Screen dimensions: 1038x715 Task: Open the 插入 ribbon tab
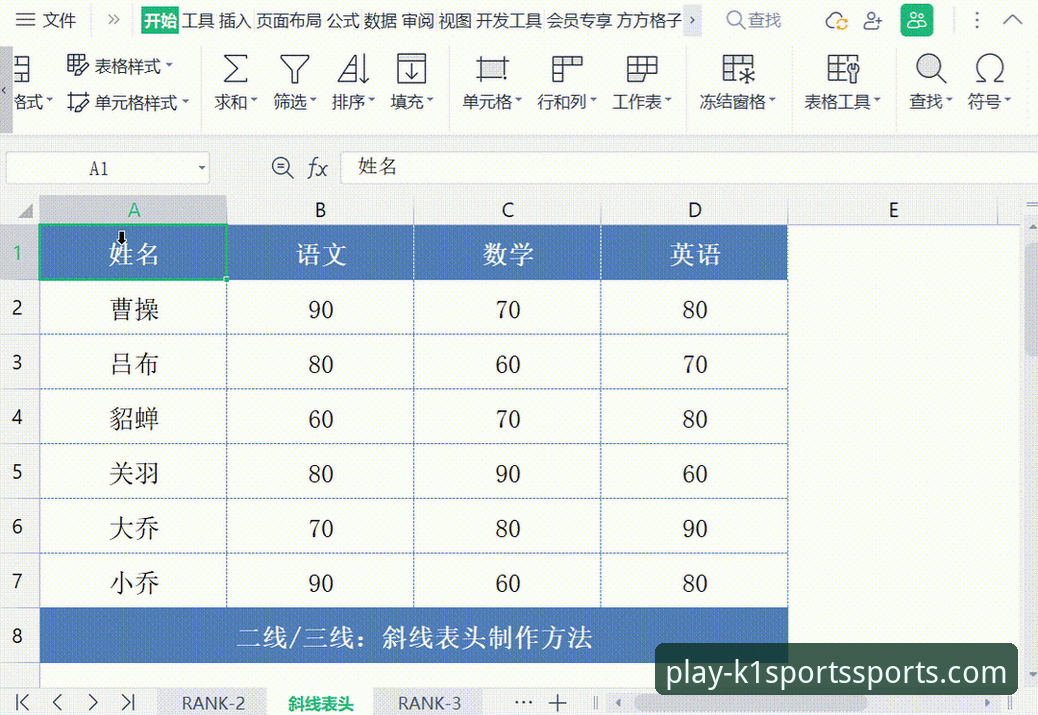pyautogui.click(x=235, y=21)
